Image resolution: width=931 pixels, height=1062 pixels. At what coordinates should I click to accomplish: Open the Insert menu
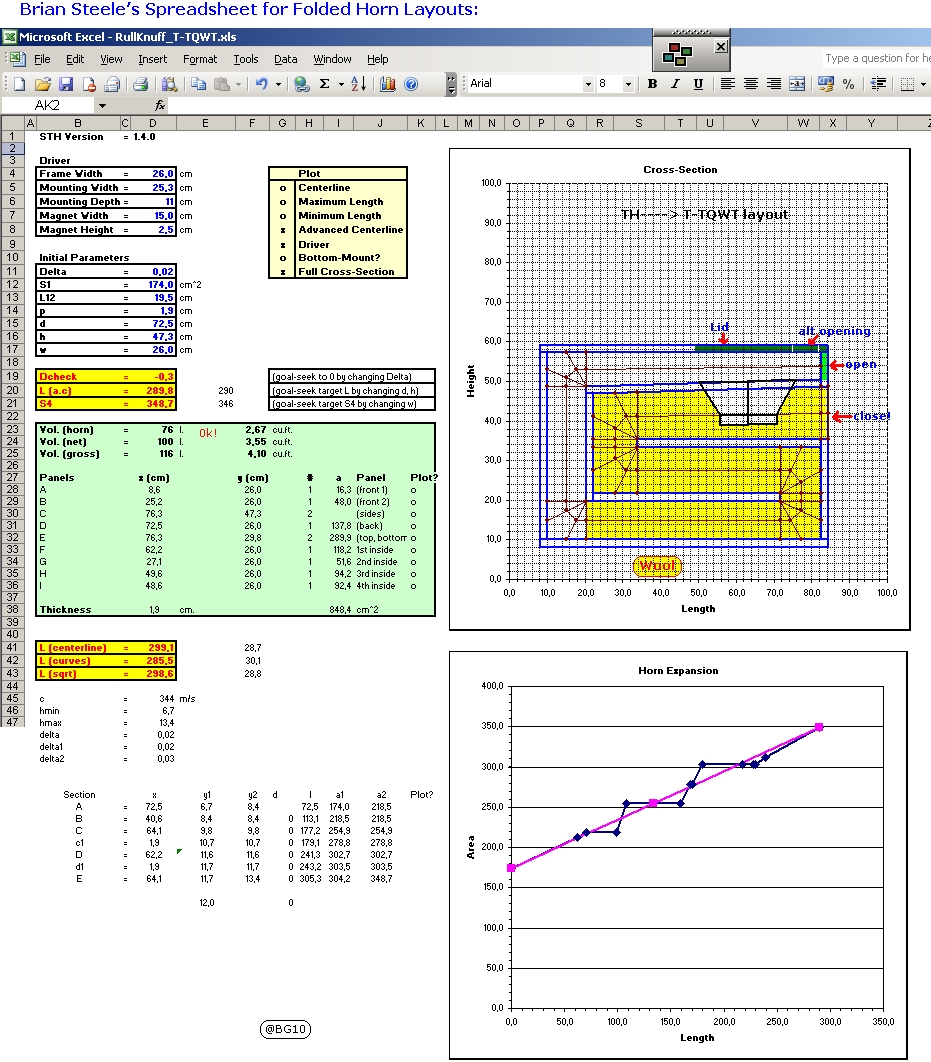pos(152,59)
